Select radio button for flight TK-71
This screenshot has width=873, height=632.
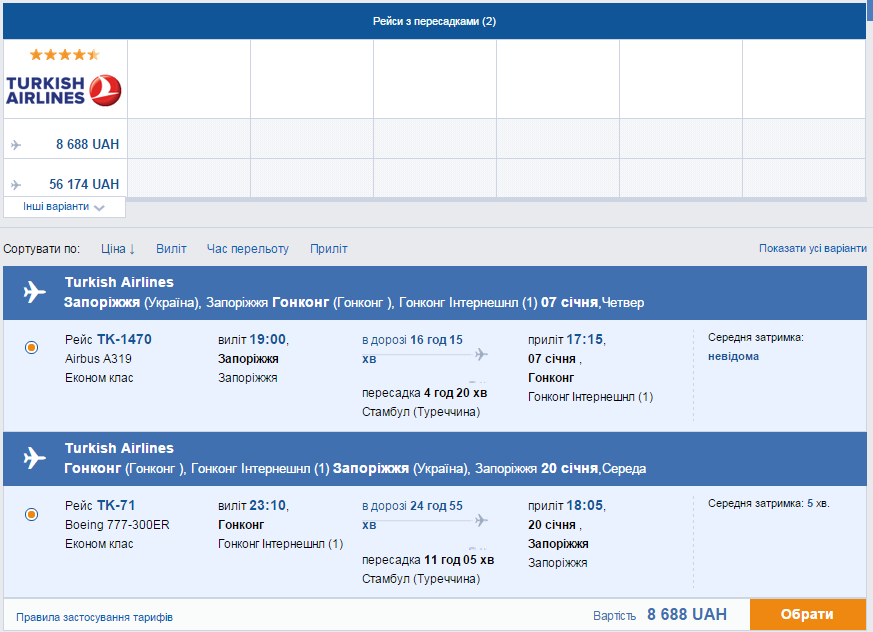point(32,514)
